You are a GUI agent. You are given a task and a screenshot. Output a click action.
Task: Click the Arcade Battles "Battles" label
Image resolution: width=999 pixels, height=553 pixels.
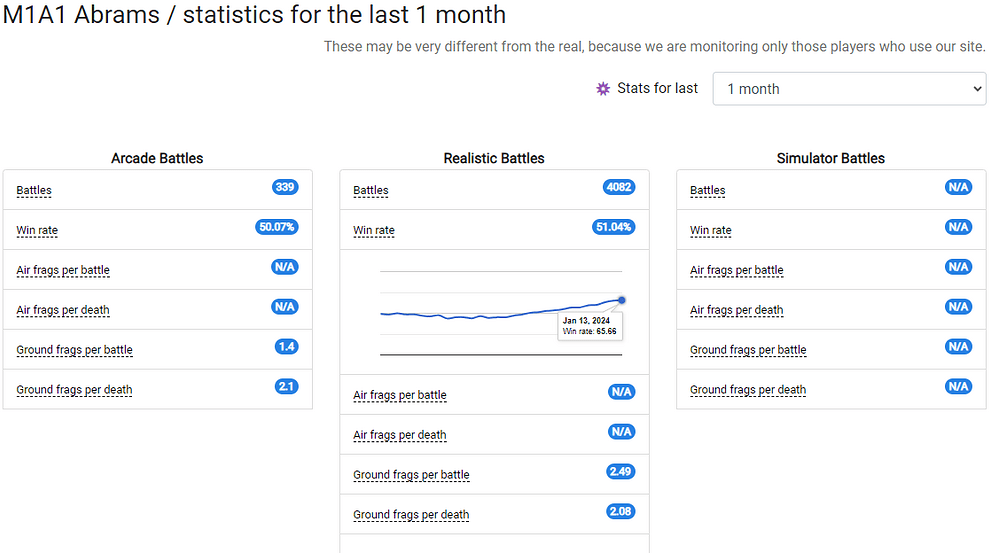[x=34, y=190]
